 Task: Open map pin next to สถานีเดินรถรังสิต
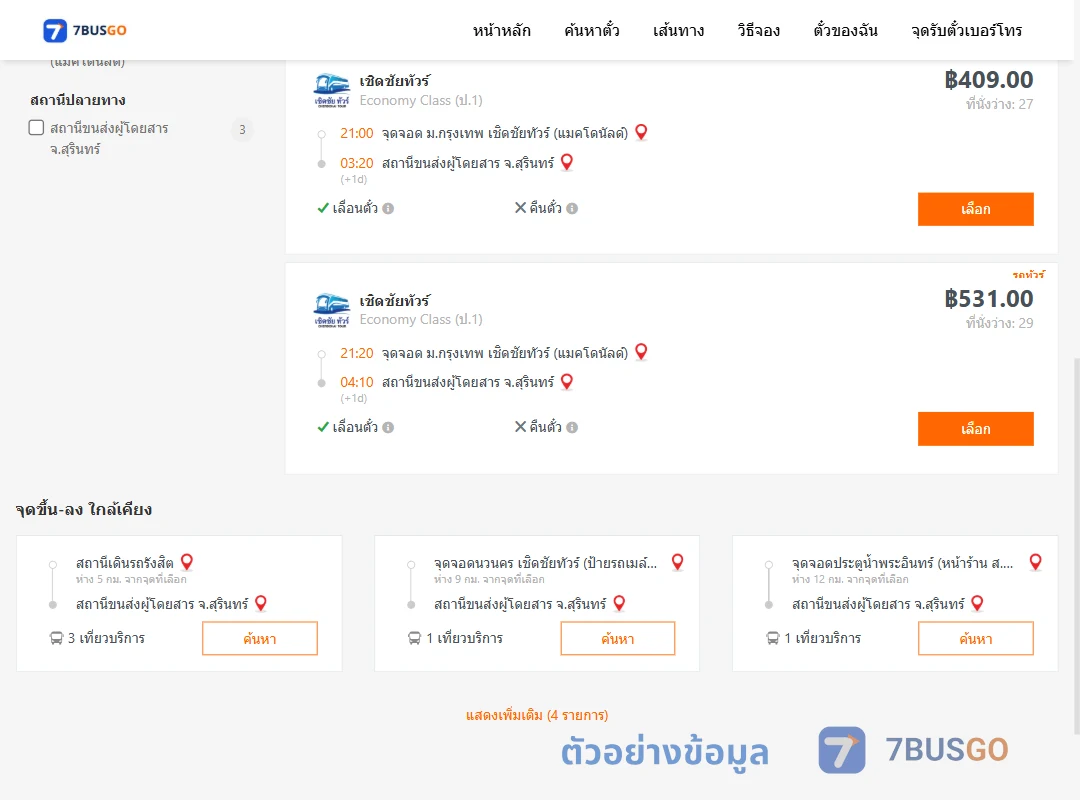(x=187, y=562)
